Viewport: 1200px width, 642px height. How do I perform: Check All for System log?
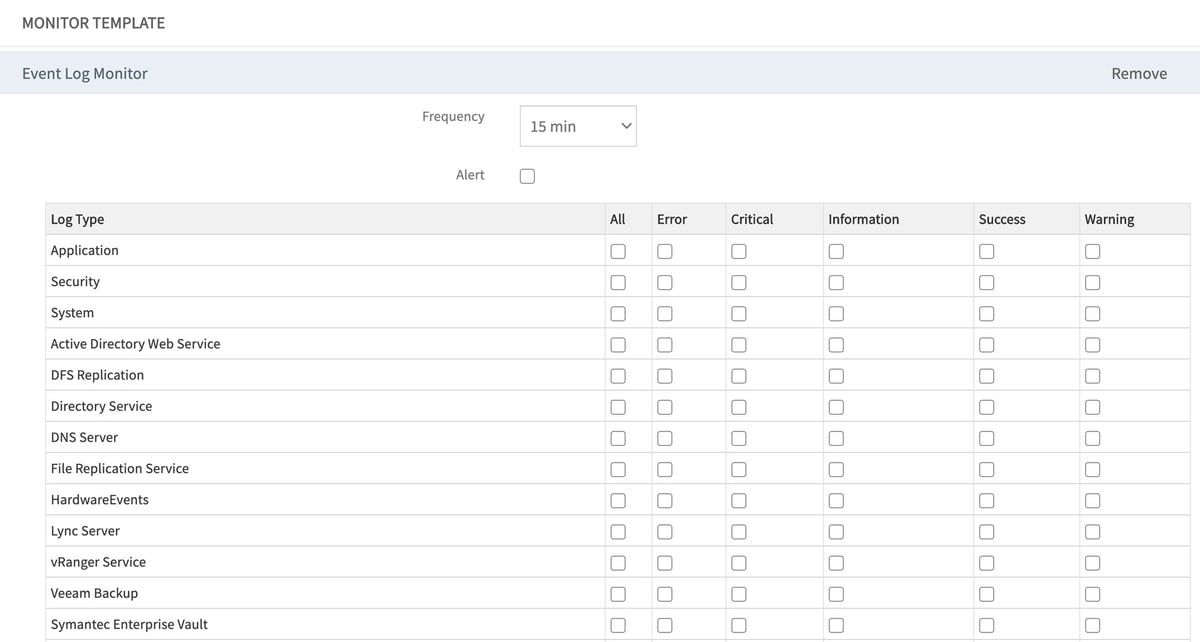(618, 313)
